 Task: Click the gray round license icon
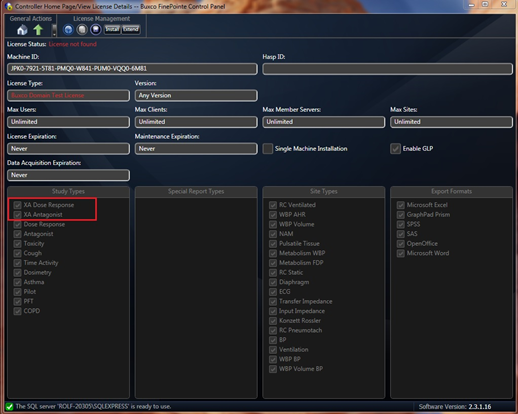pyautogui.click(x=82, y=30)
